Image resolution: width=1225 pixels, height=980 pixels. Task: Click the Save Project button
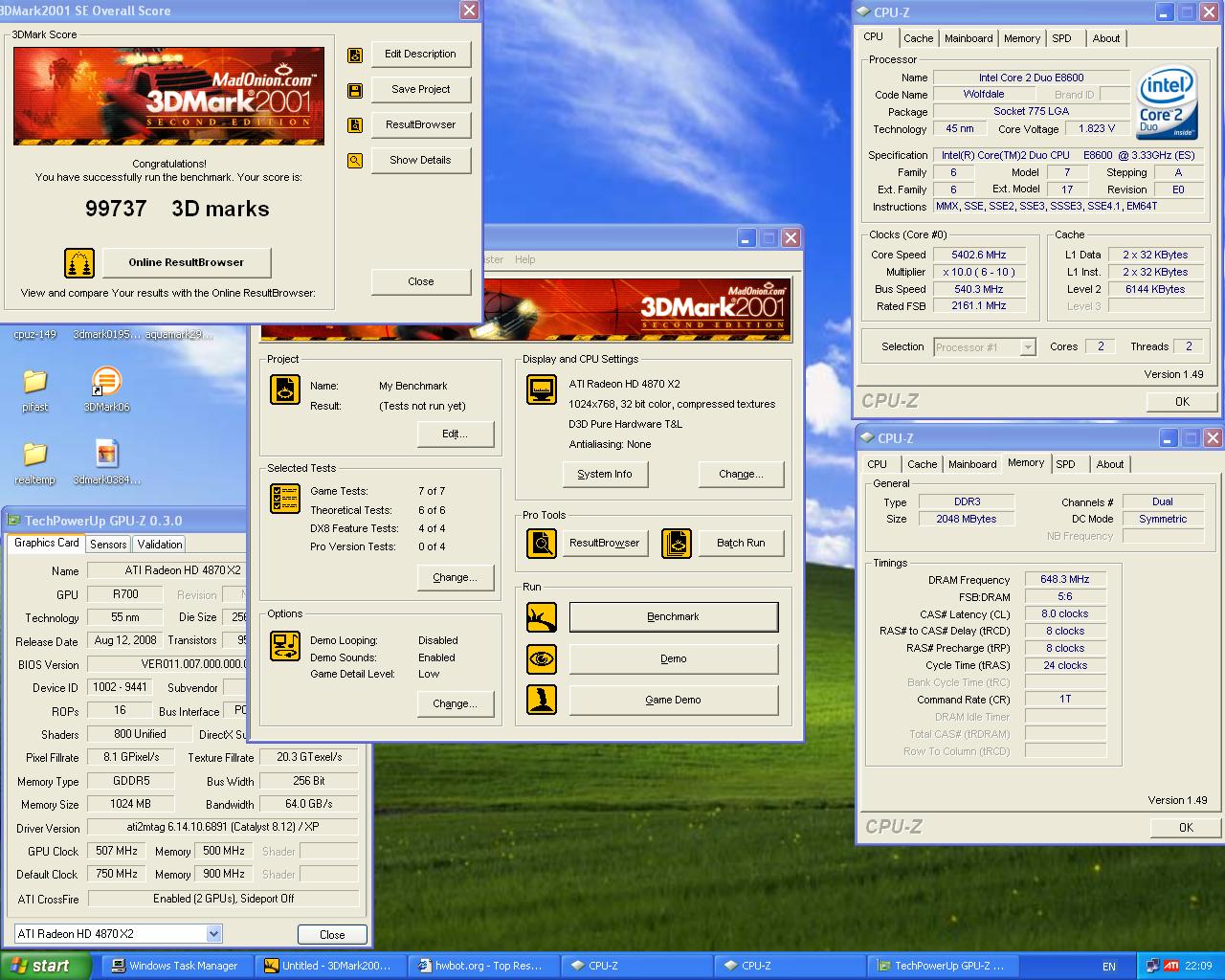tap(421, 90)
